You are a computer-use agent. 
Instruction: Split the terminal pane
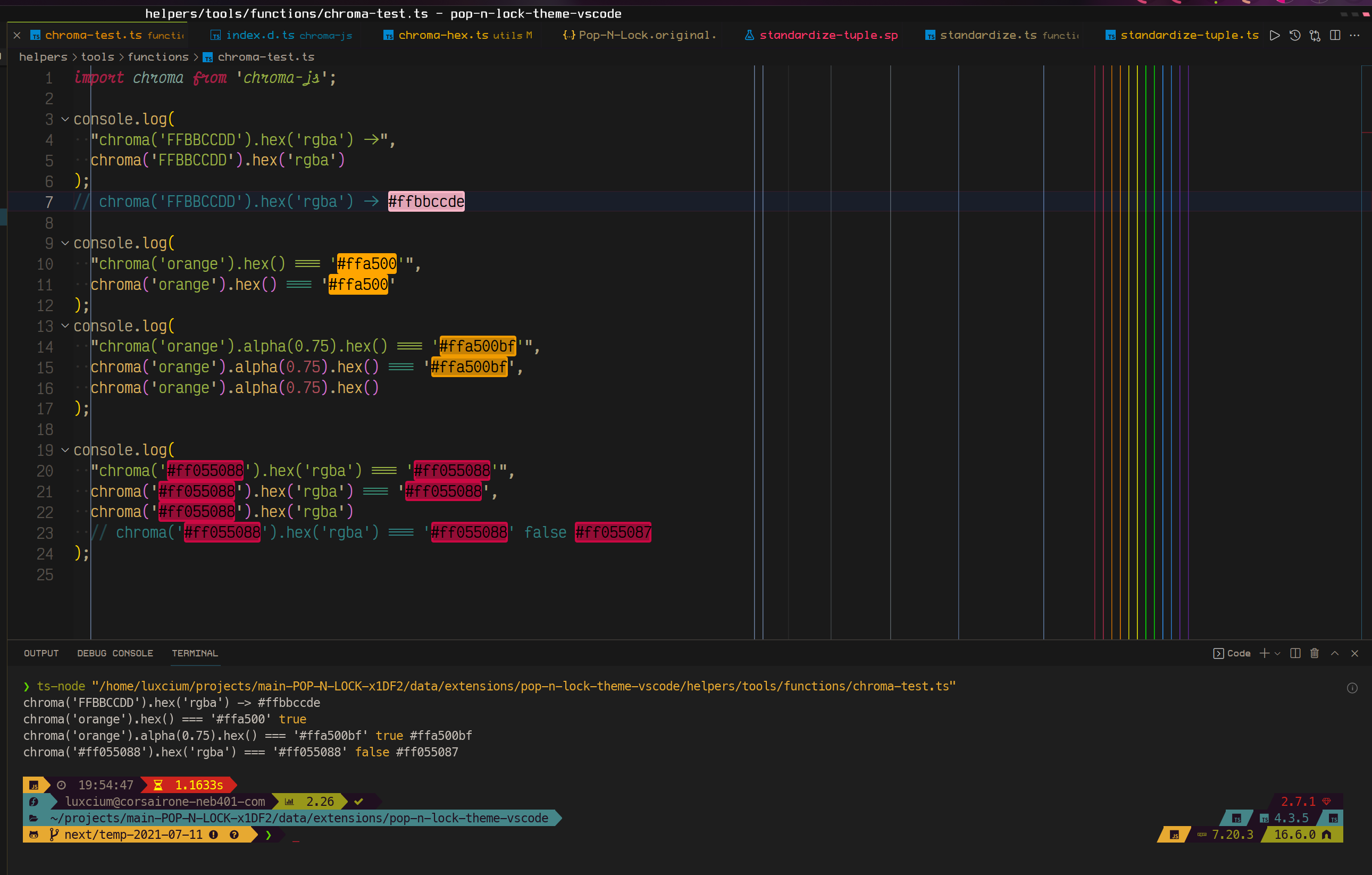click(x=1294, y=653)
